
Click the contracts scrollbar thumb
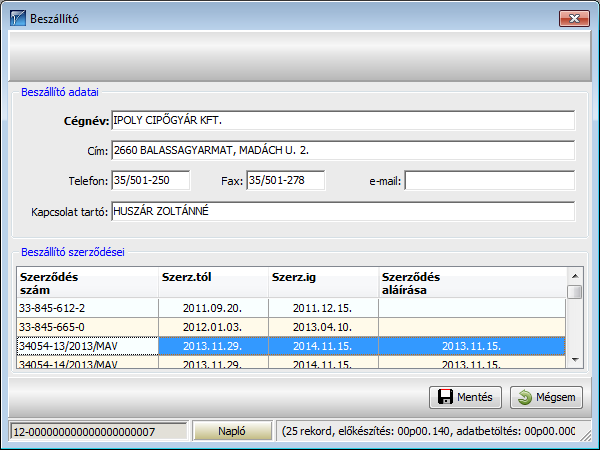[x=575, y=292]
